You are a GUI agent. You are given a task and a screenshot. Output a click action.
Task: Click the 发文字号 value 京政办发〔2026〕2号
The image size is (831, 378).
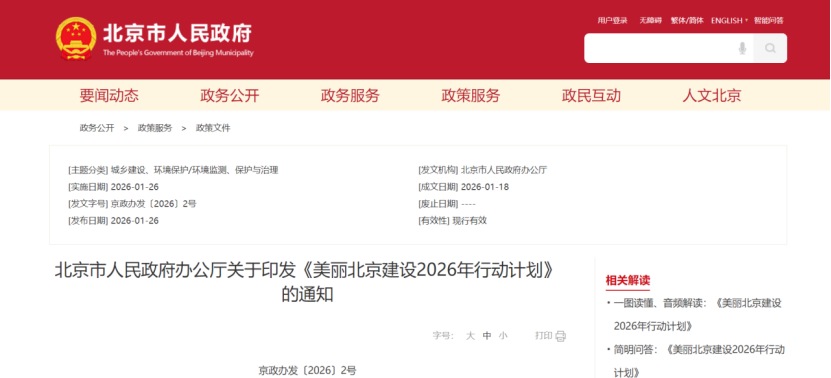tap(154, 204)
